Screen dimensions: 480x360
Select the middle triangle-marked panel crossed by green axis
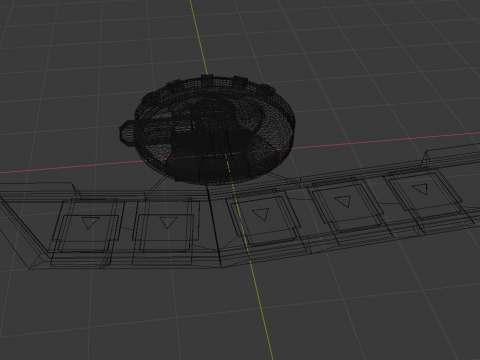263,219
